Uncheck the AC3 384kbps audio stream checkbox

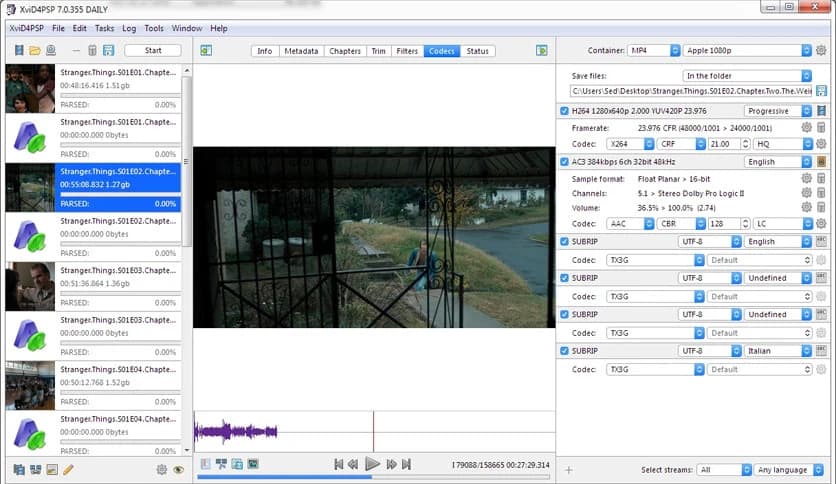click(x=564, y=162)
